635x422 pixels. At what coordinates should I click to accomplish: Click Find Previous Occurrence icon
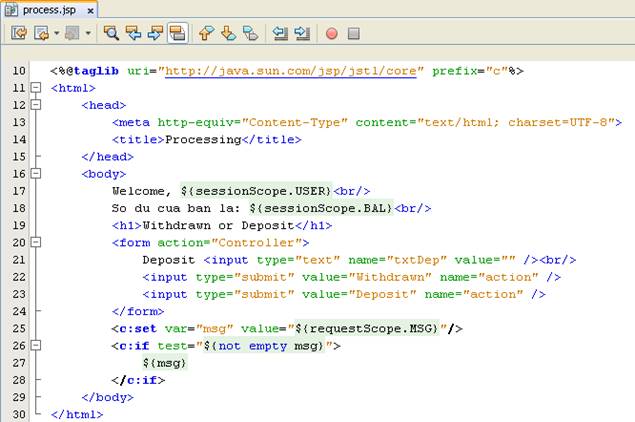[133, 33]
